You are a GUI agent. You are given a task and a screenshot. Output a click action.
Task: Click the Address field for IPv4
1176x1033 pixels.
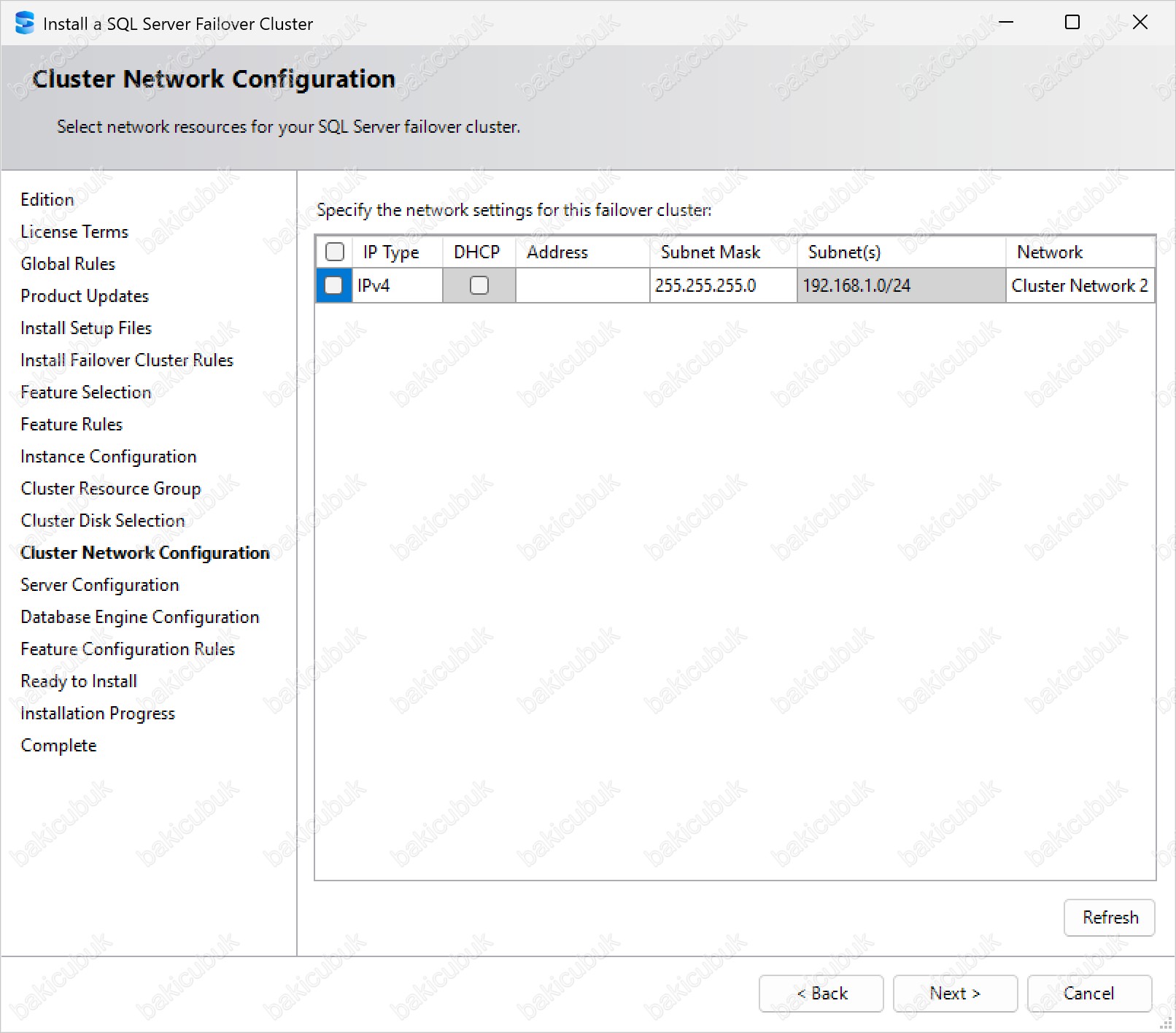(x=582, y=285)
